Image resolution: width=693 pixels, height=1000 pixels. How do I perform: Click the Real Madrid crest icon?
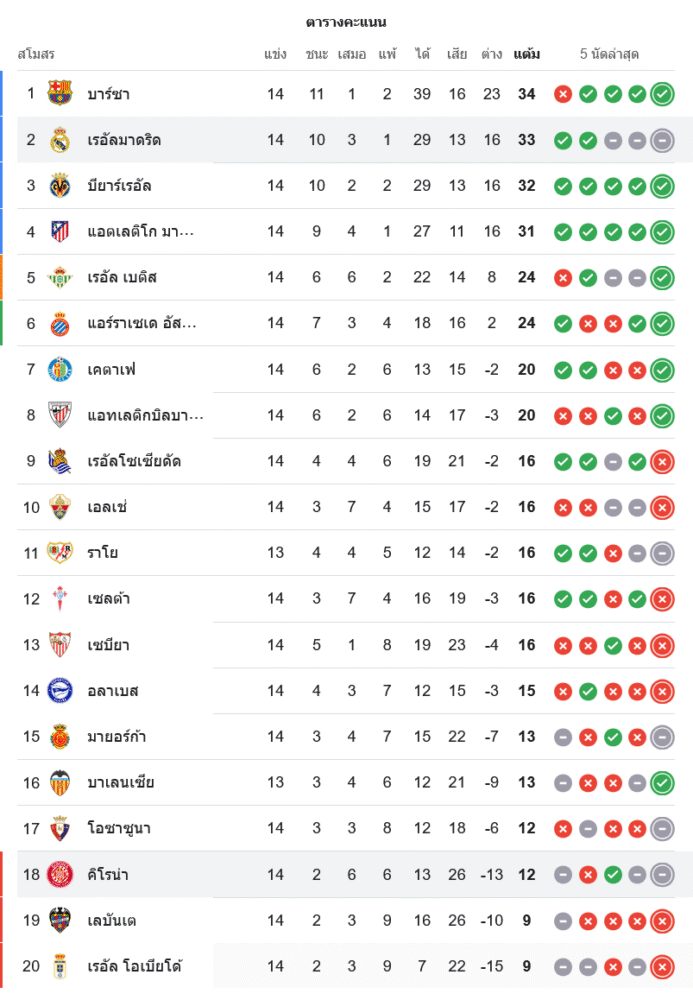pos(60,140)
